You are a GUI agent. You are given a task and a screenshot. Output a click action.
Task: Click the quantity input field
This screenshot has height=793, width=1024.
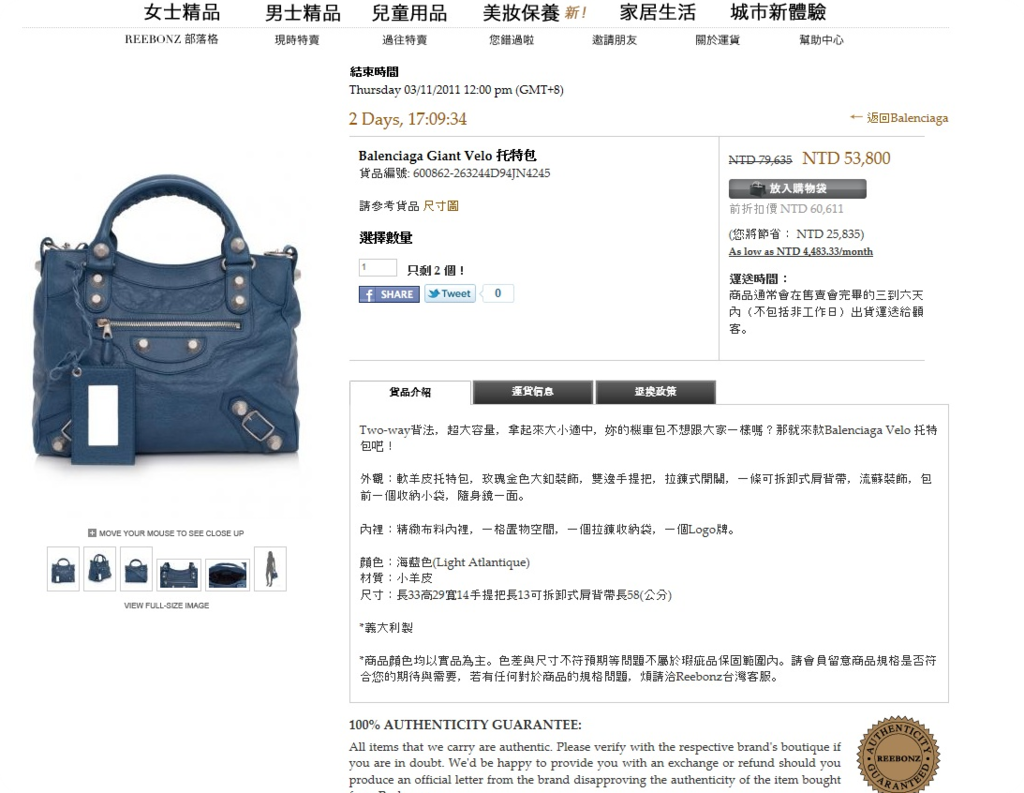(x=377, y=267)
